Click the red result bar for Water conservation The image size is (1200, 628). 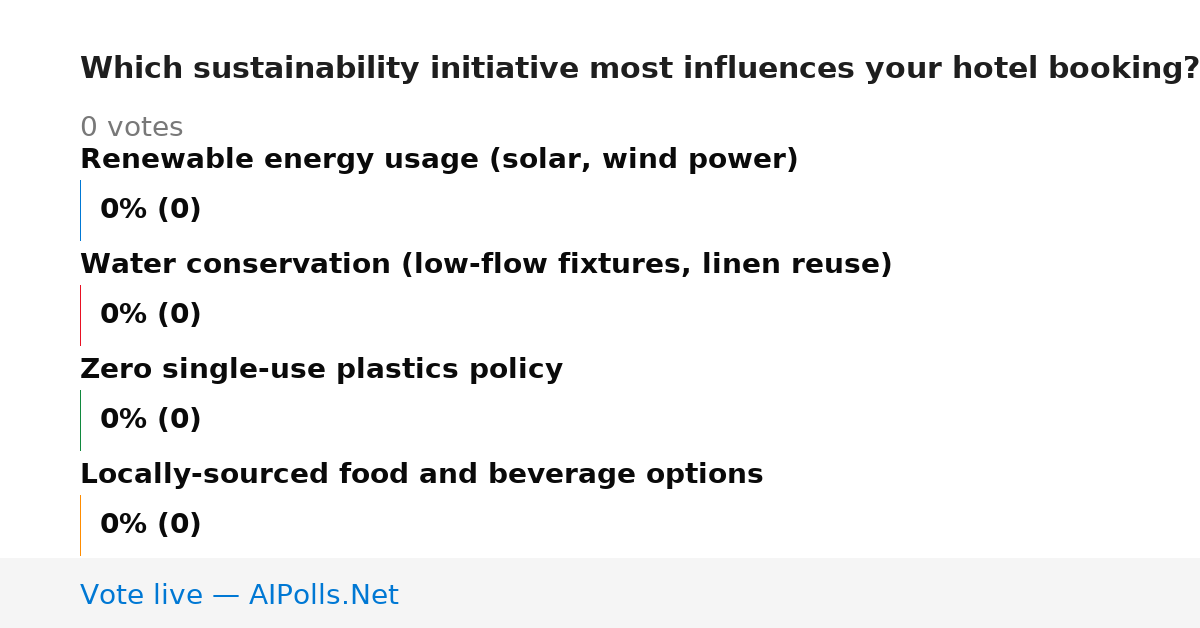80,315
